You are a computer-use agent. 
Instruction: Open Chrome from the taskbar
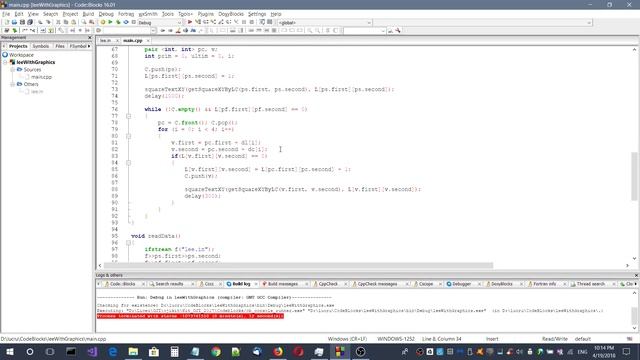click(x=216, y=351)
